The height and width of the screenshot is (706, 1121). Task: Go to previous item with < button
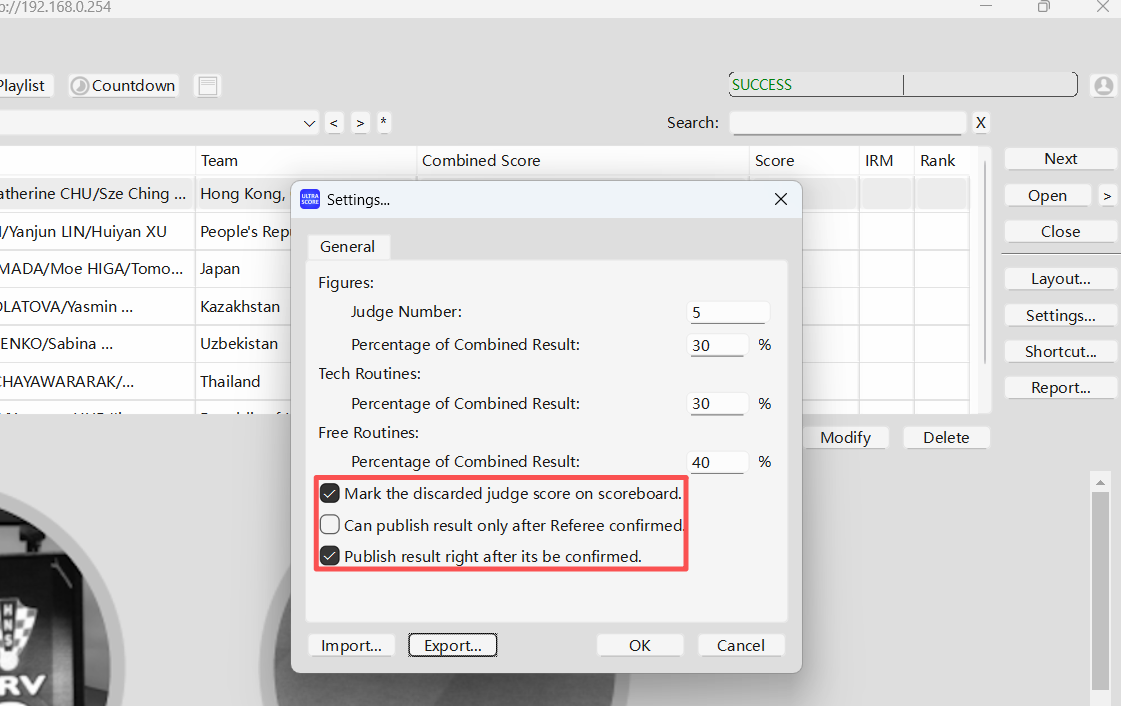(x=334, y=123)
